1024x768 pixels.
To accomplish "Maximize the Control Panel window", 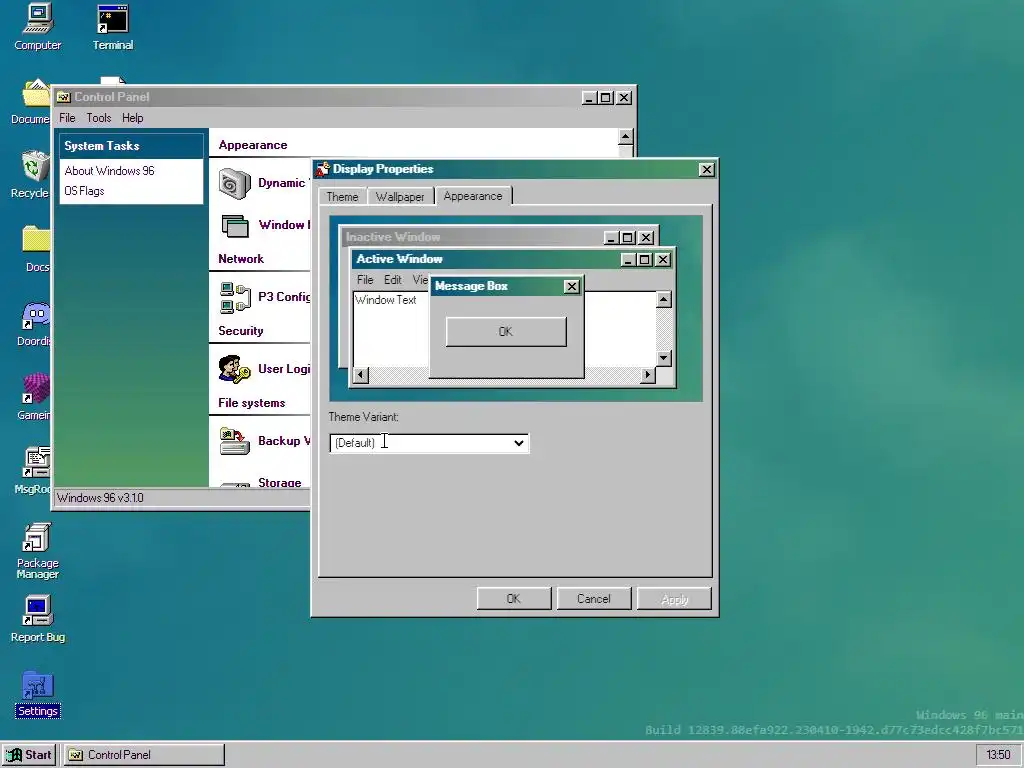I will click(x=606, y=98).
